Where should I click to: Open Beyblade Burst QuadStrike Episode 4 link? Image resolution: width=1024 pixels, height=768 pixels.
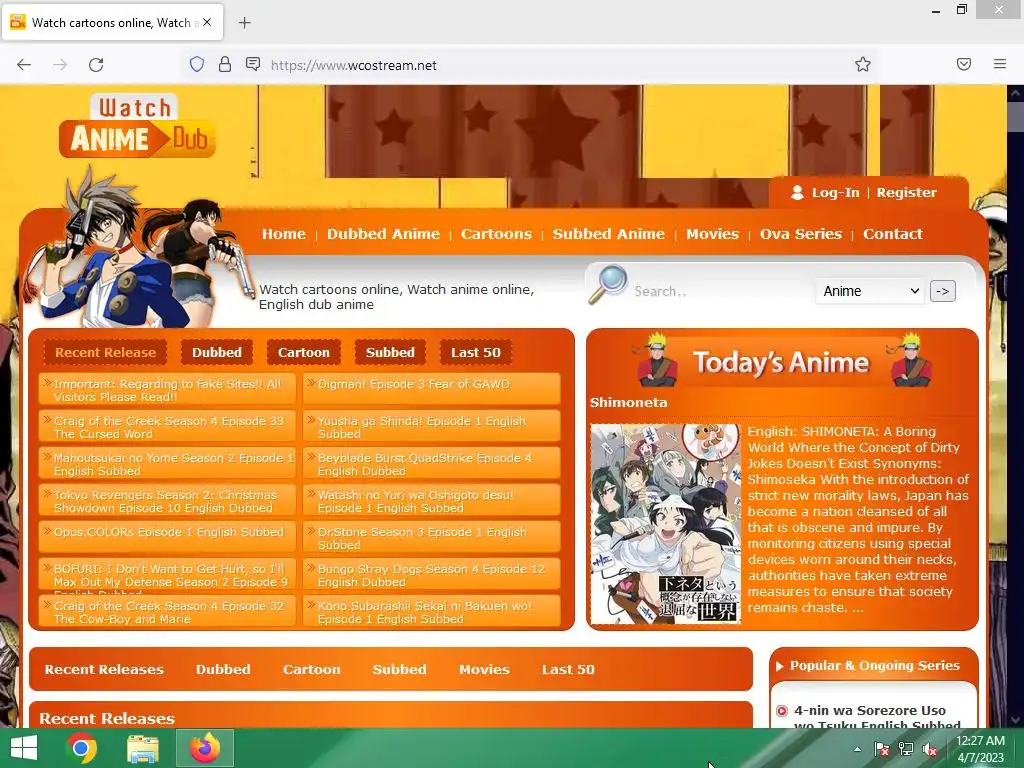432,464
